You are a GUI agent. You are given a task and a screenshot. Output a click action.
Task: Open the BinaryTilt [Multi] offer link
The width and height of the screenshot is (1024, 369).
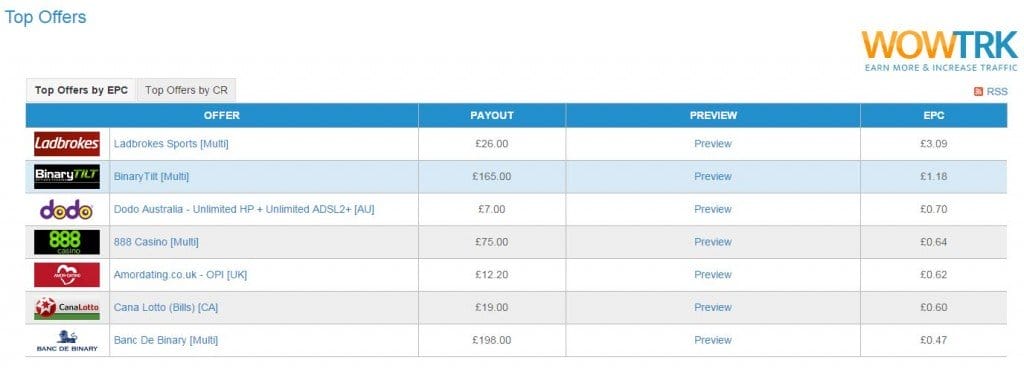coord(152,176)
